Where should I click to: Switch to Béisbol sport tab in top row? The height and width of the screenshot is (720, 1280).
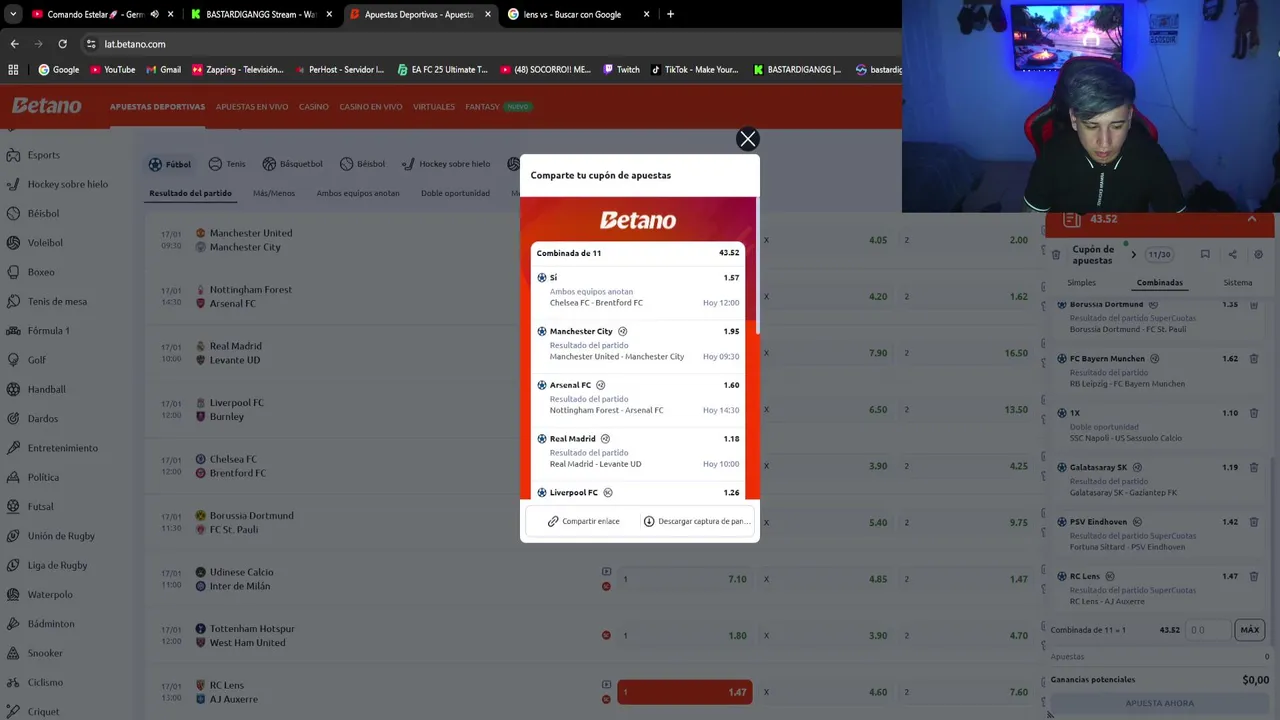[362, 164]
